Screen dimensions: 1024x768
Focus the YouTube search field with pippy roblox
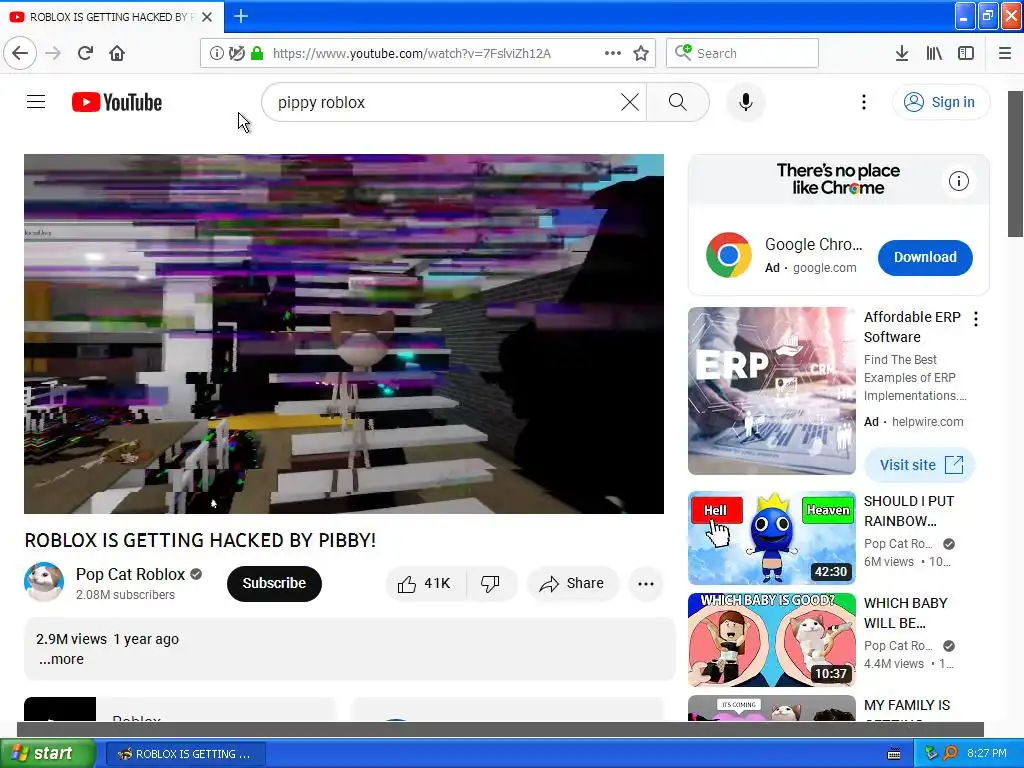pos(444,103)
